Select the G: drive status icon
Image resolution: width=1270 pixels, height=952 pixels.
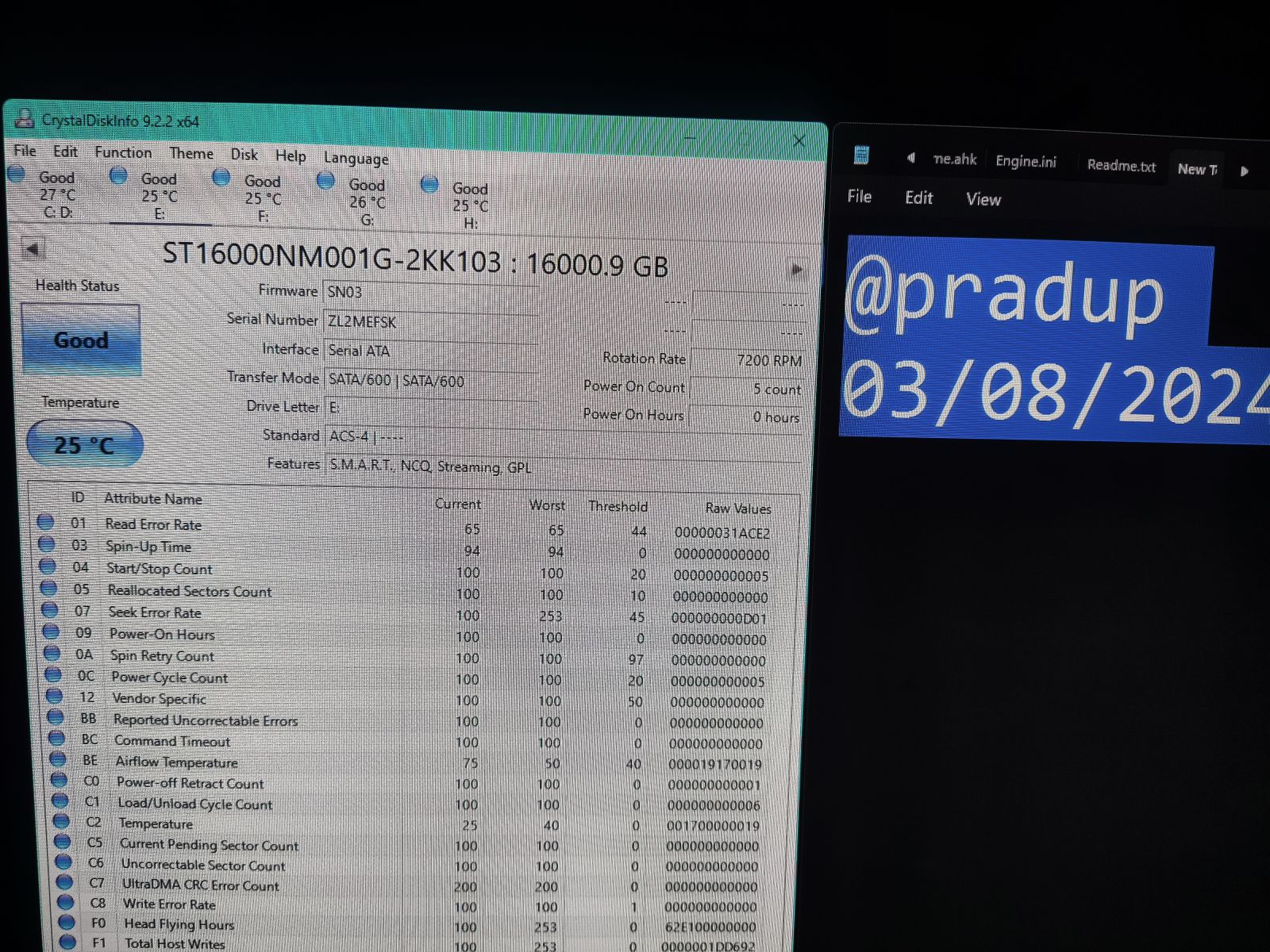coord(325,181)
